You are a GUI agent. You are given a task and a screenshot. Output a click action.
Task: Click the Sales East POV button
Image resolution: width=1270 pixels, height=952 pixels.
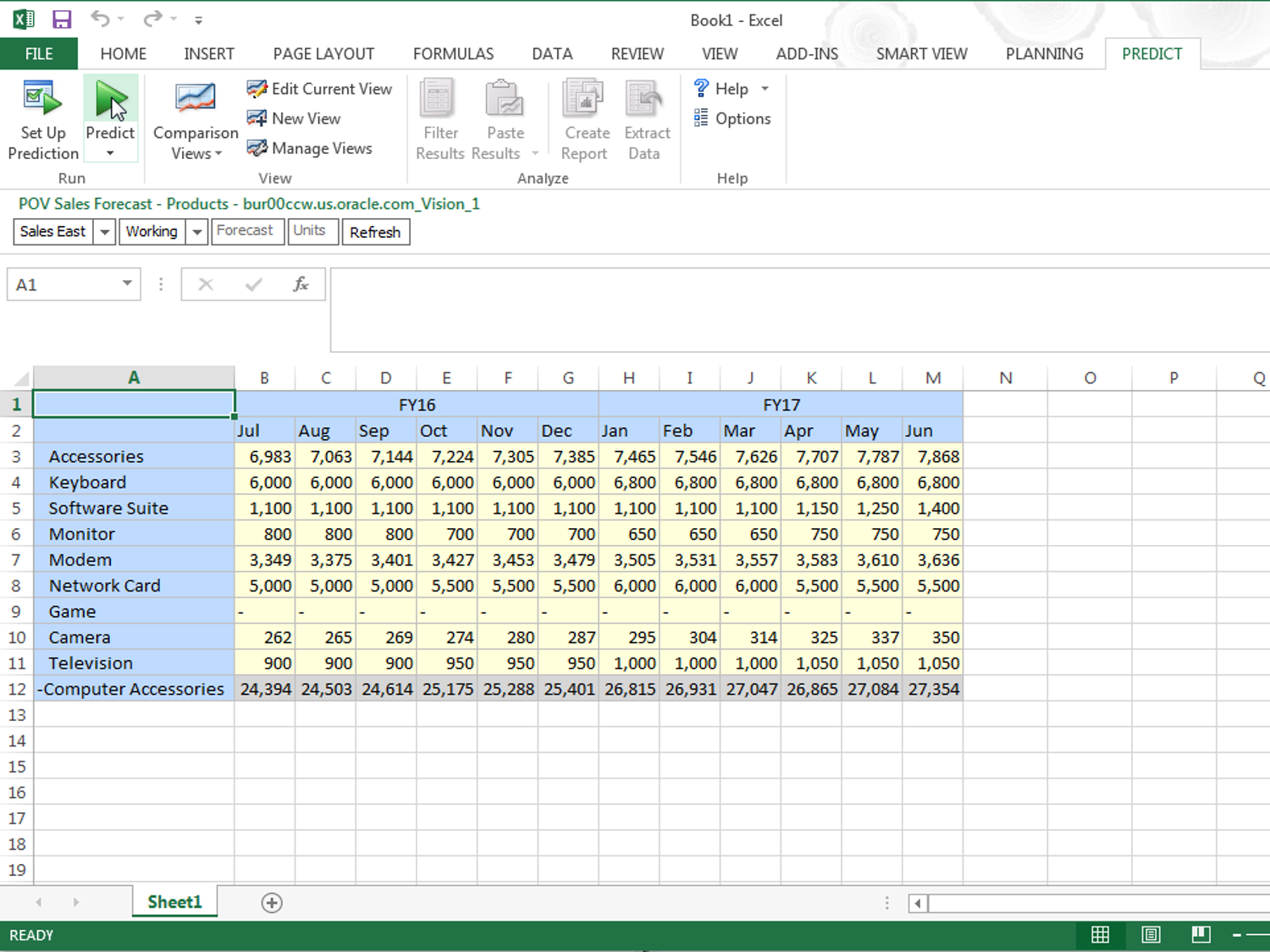pyautogui.click(x=52, y=232)
